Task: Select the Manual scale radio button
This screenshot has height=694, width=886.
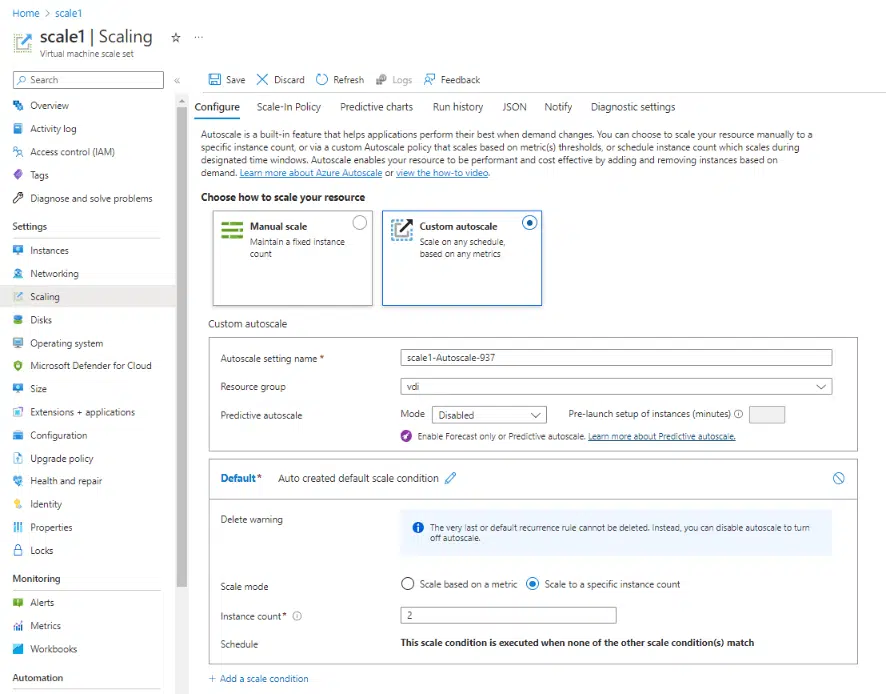Action: 359,223
